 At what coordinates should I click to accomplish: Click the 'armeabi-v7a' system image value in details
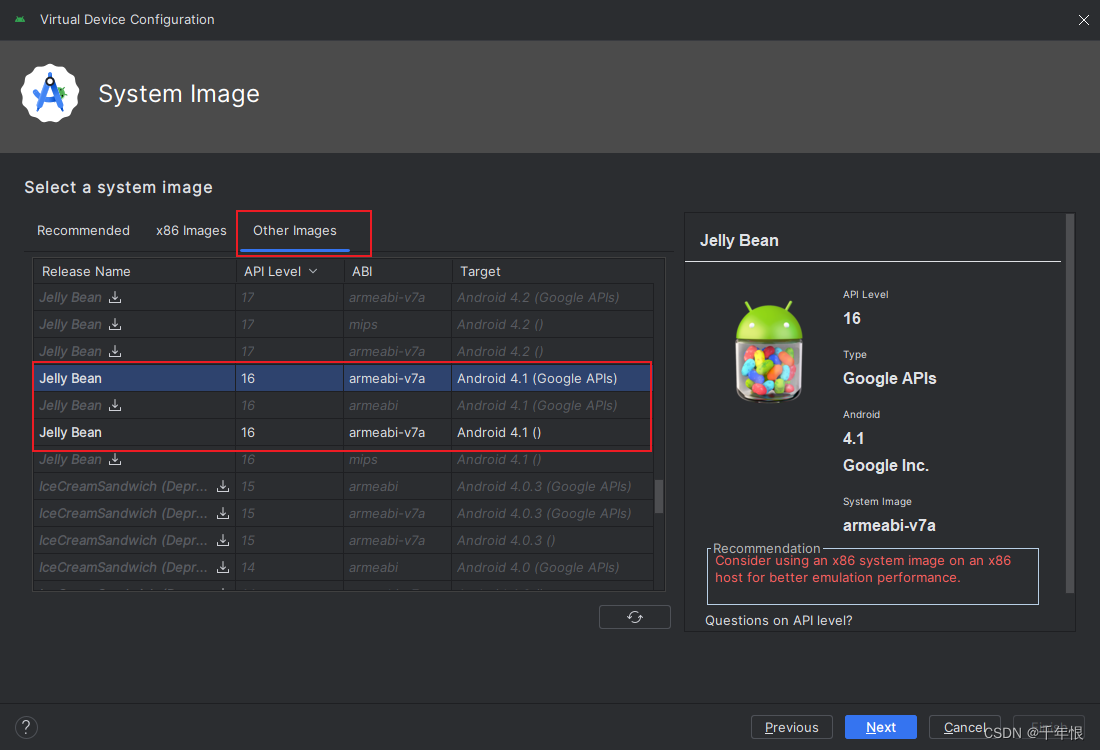coord(889,525)
